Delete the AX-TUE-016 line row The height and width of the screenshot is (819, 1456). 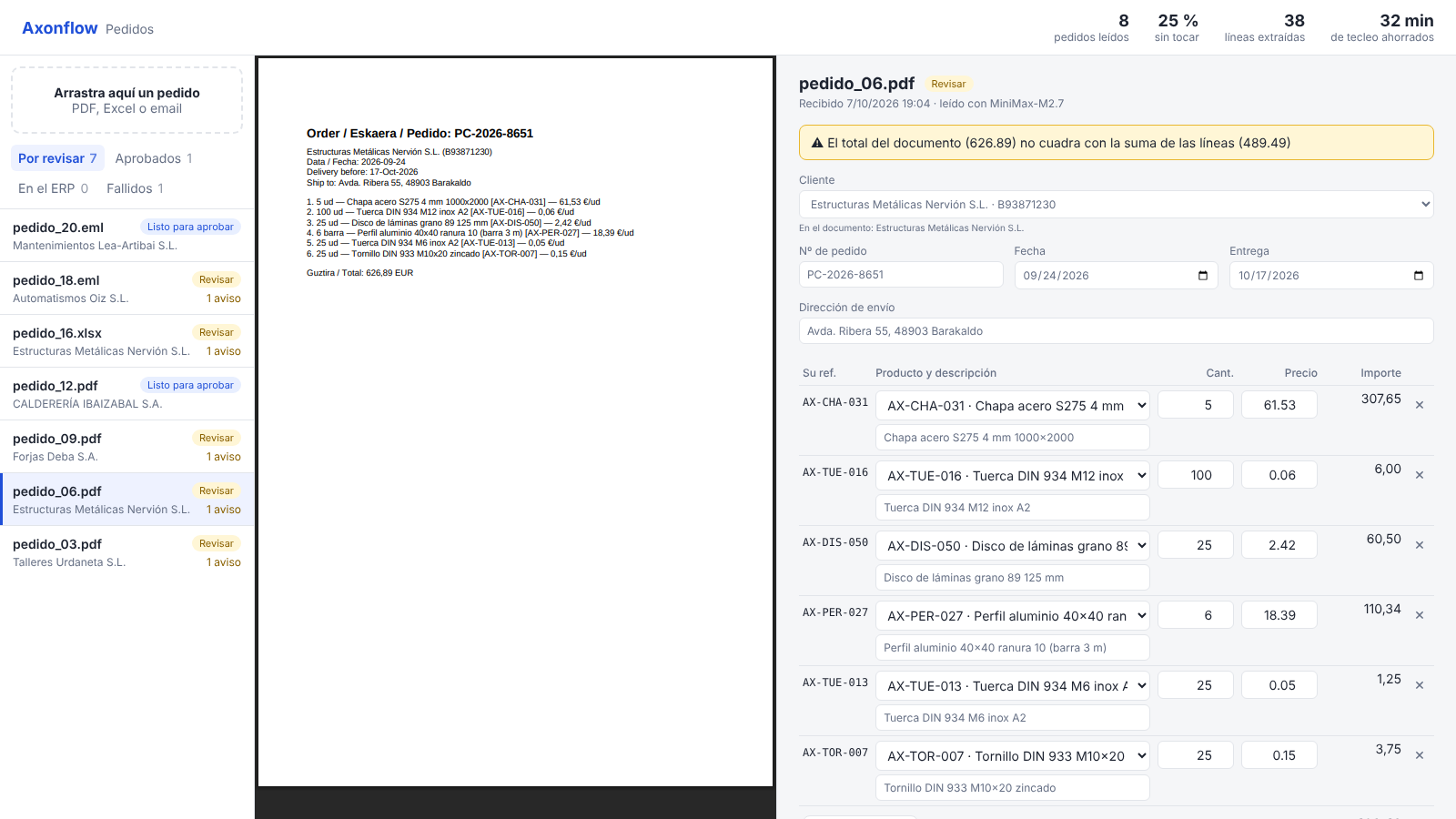[1419, 475]
